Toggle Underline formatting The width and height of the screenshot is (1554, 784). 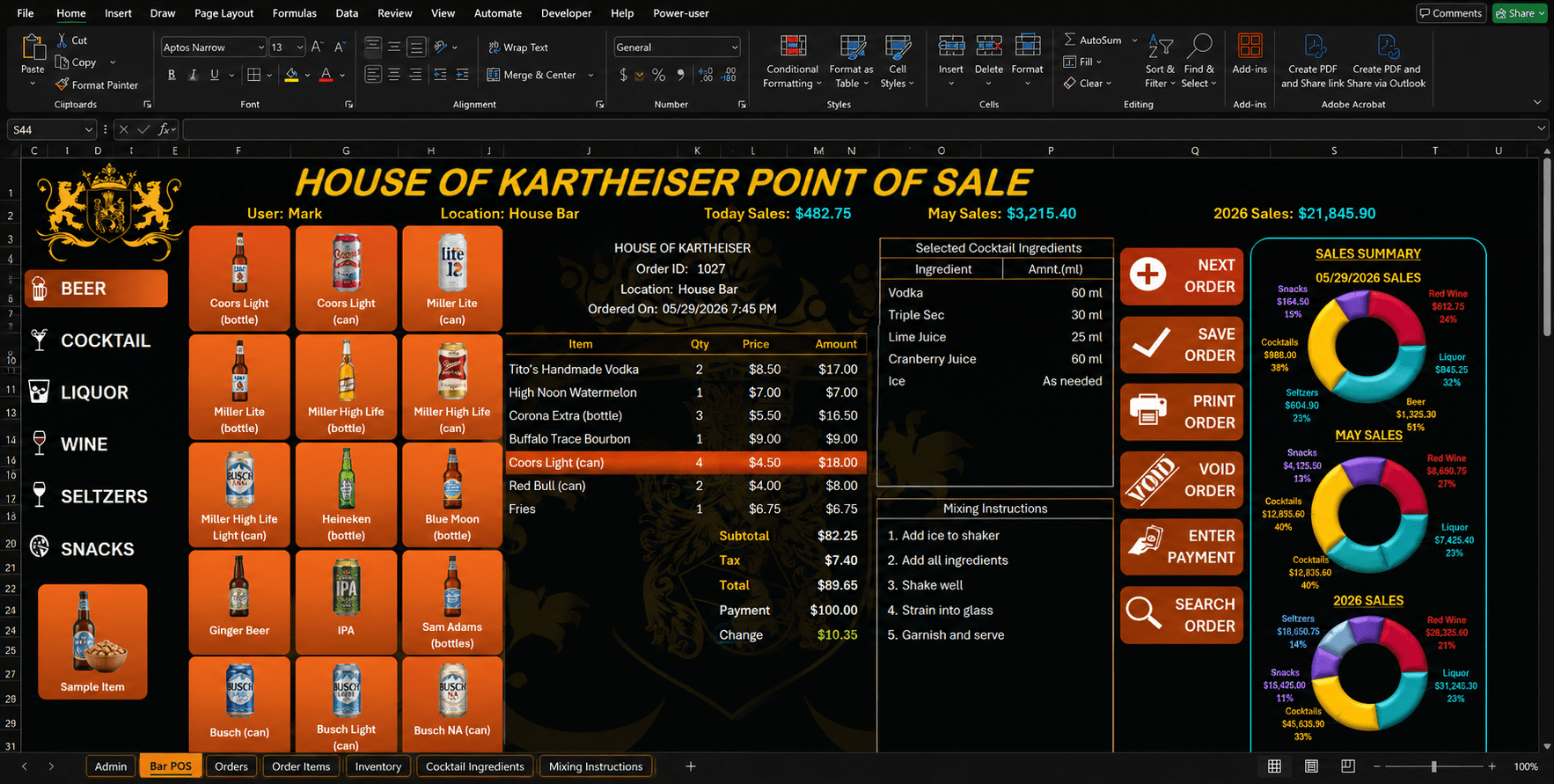click(x=215, y=75)
